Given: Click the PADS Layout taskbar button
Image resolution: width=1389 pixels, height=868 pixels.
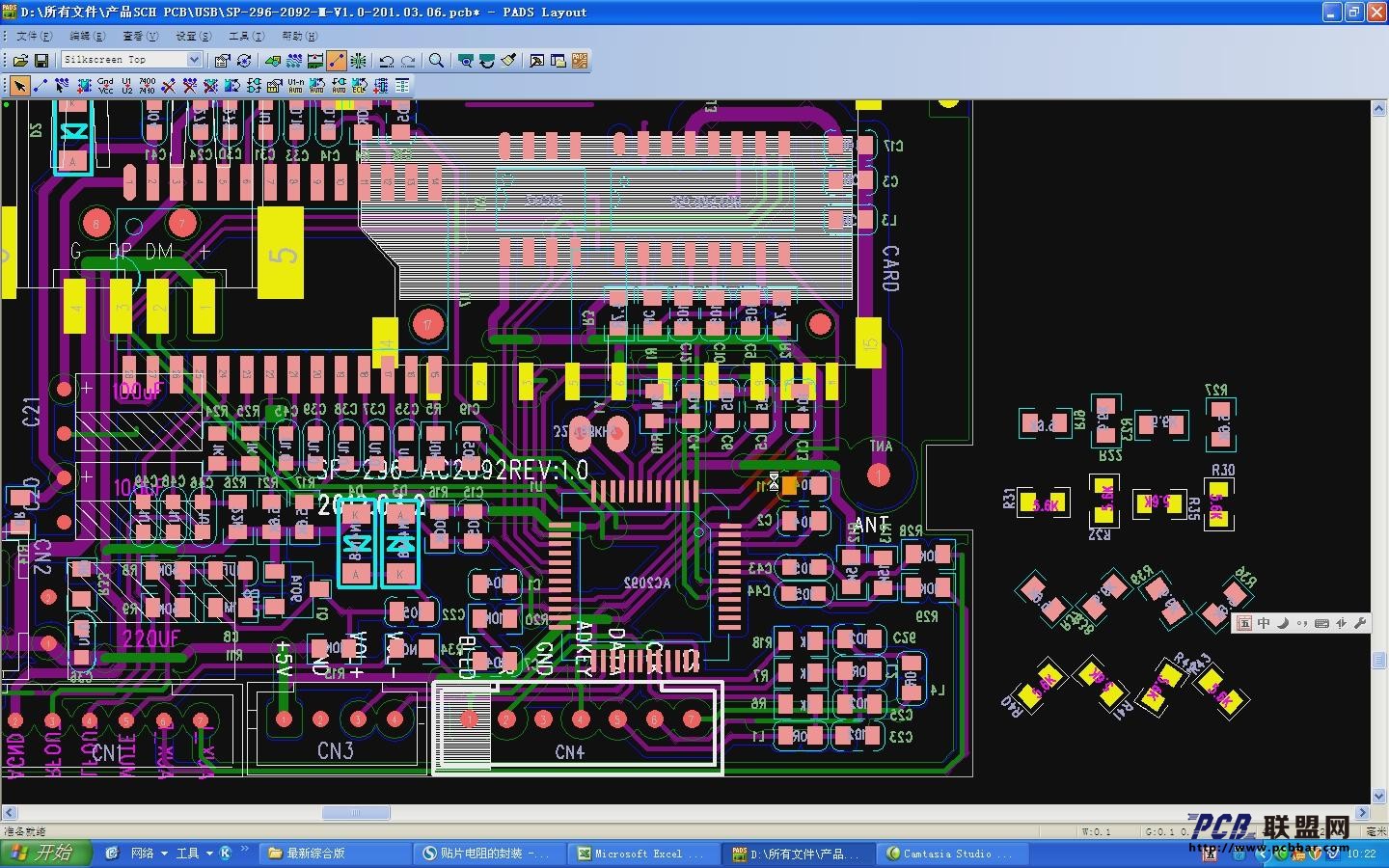Looking at the screenshot, I should click(801, 854).
